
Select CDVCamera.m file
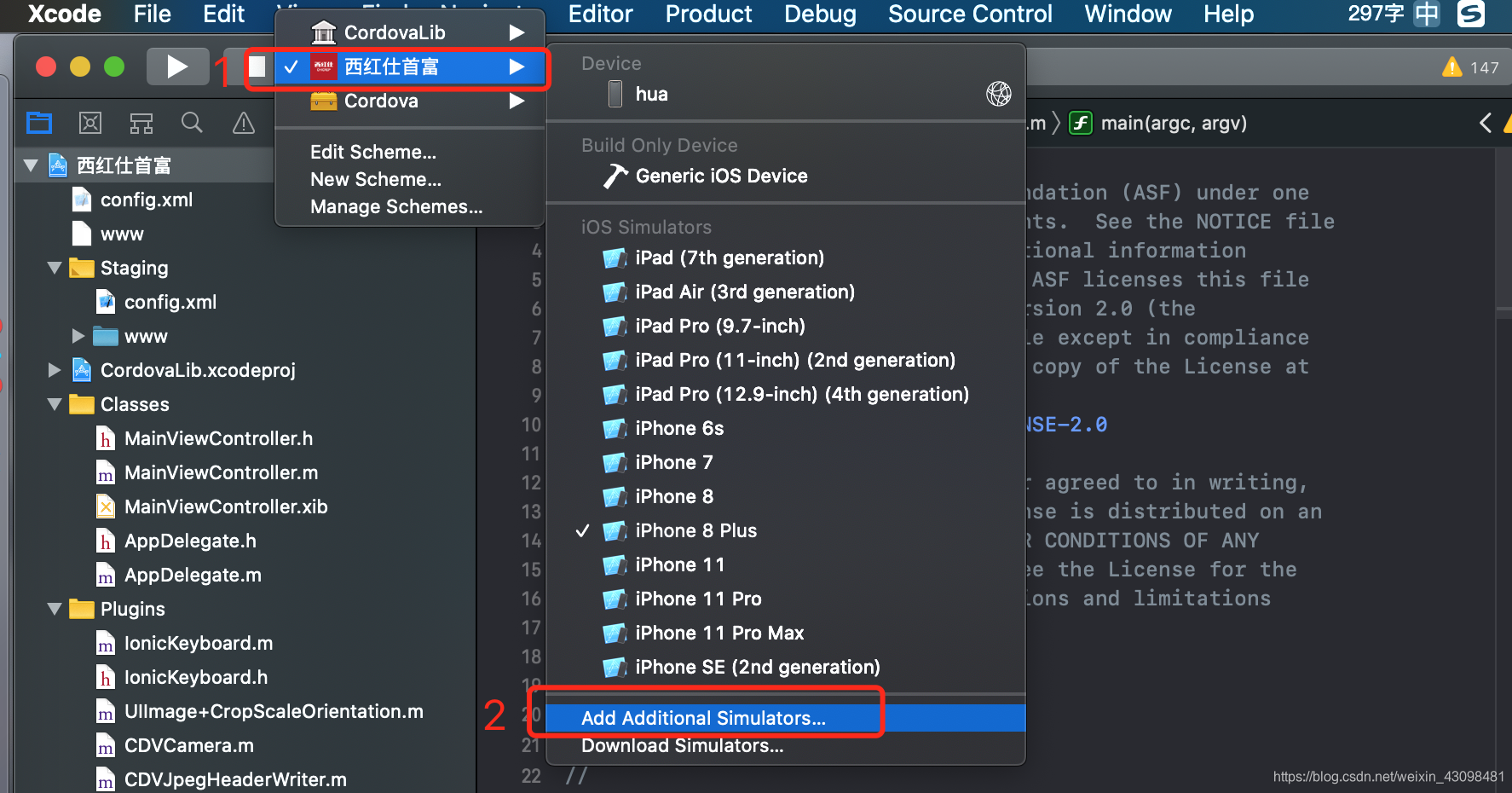point(188,745)
